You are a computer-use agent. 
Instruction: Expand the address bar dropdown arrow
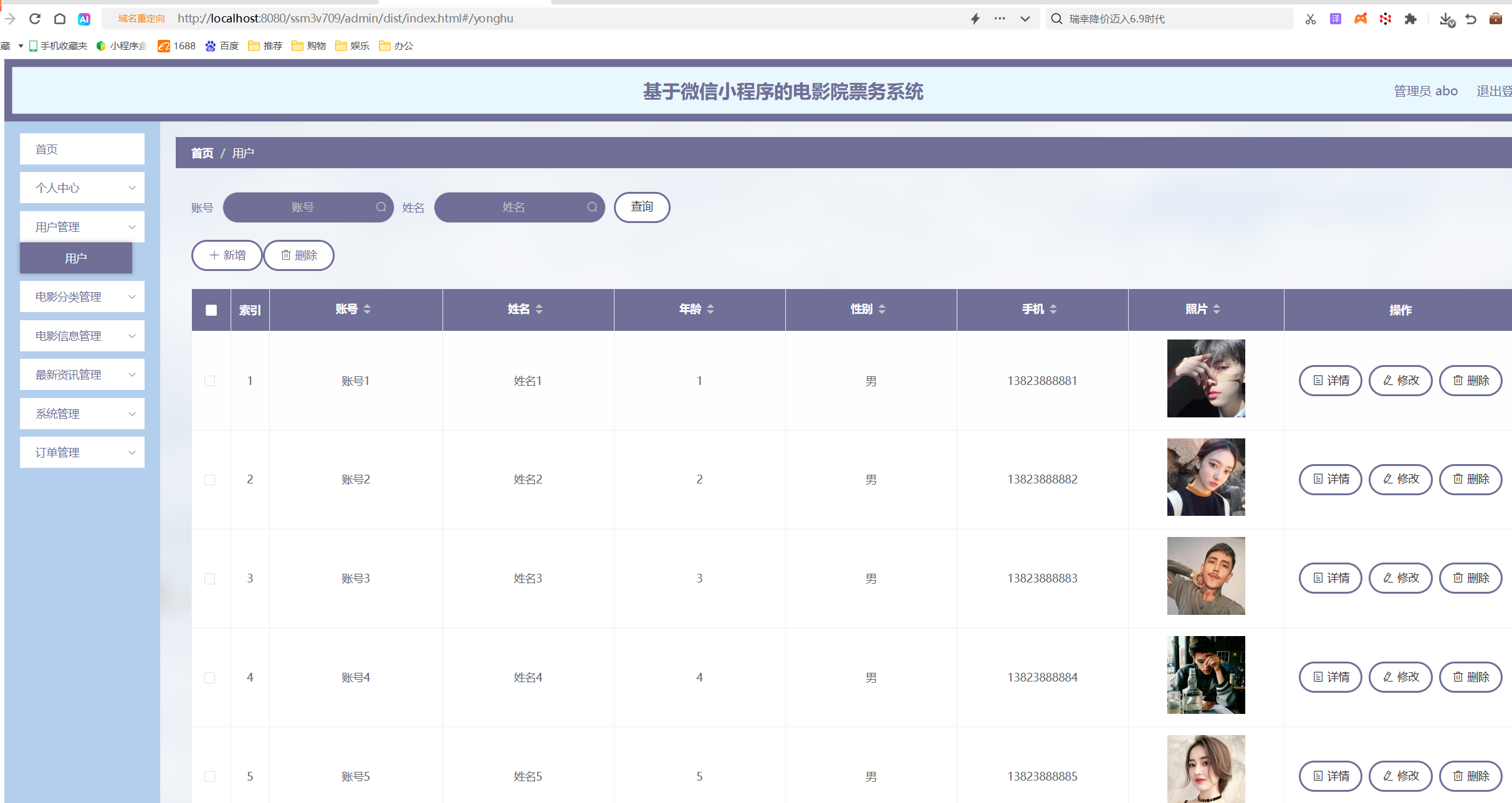[x=1025, y=19]
